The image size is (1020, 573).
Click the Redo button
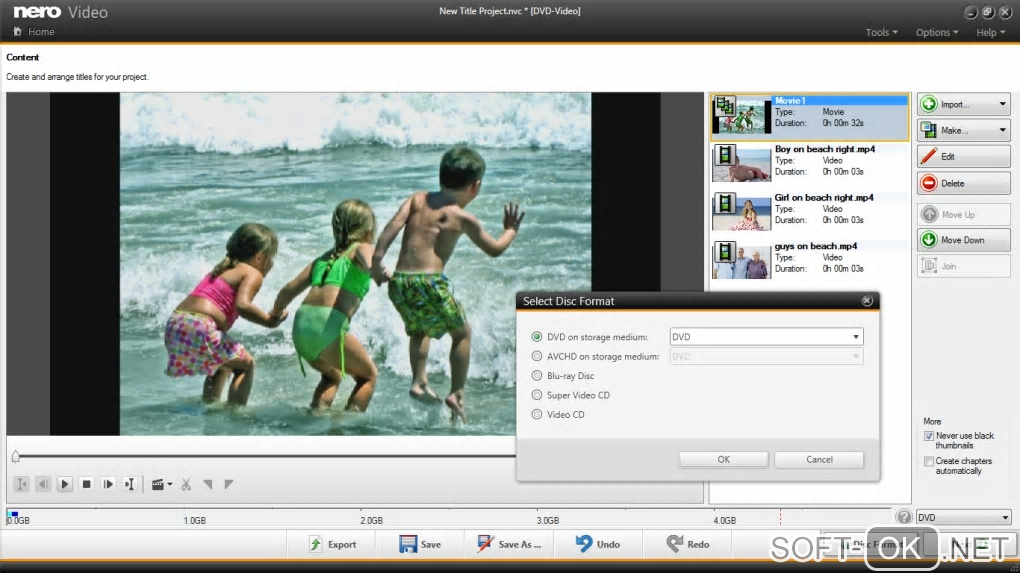pyautogui.click(x=688, y=544)
